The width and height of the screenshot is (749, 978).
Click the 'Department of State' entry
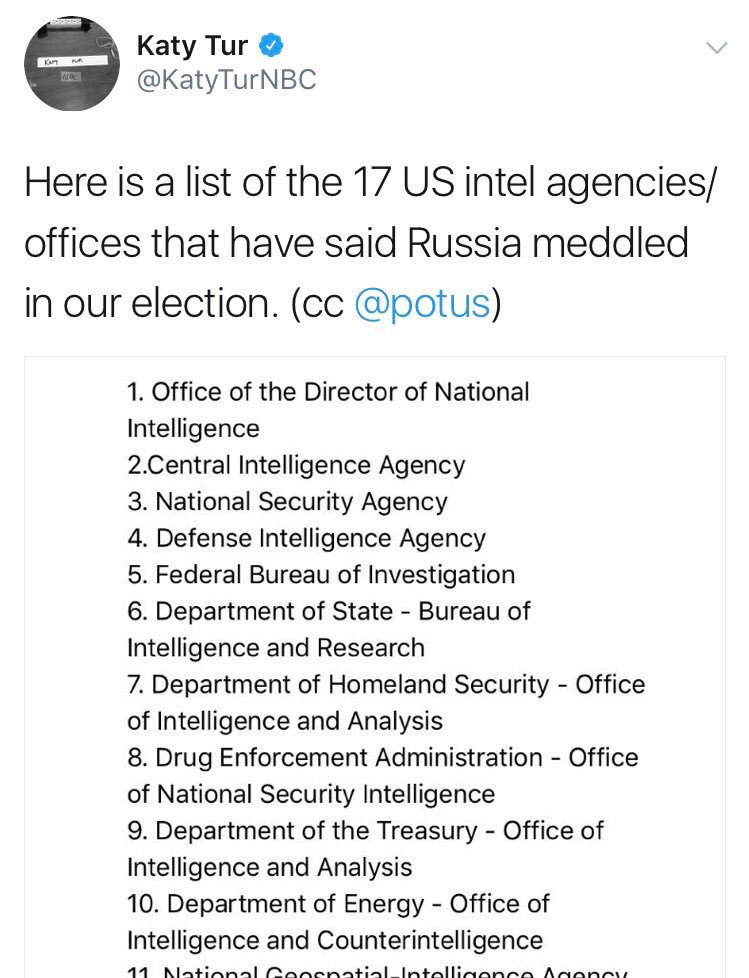click(330, 611)
